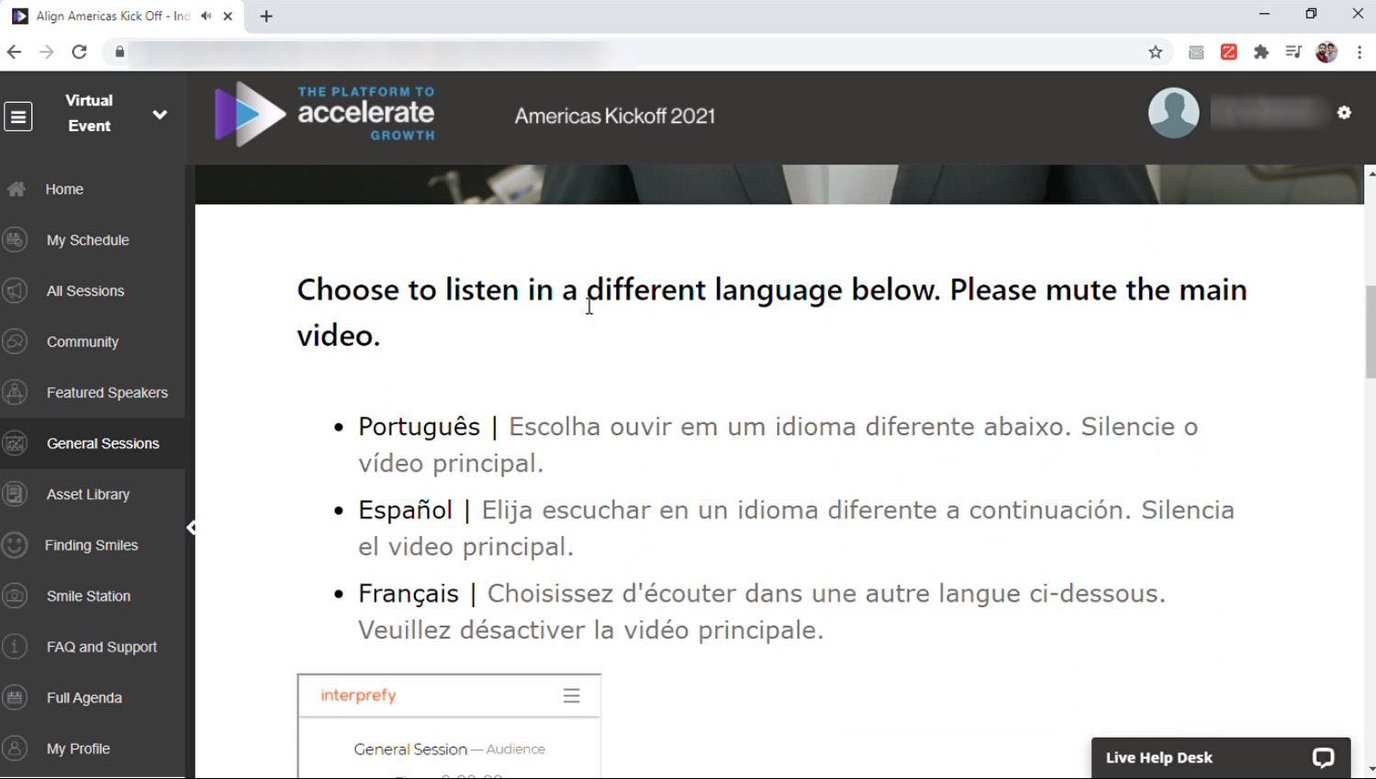Image resolution: width=1376 pixels, height=779 pixels.
Task: Open the Full Agenda icon in the sidebar
Action: 16,697
